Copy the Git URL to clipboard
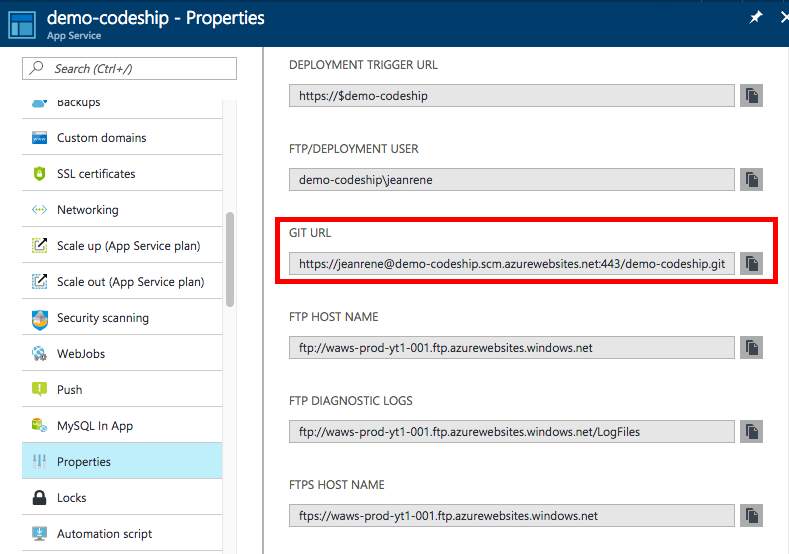 coord(751,264)
